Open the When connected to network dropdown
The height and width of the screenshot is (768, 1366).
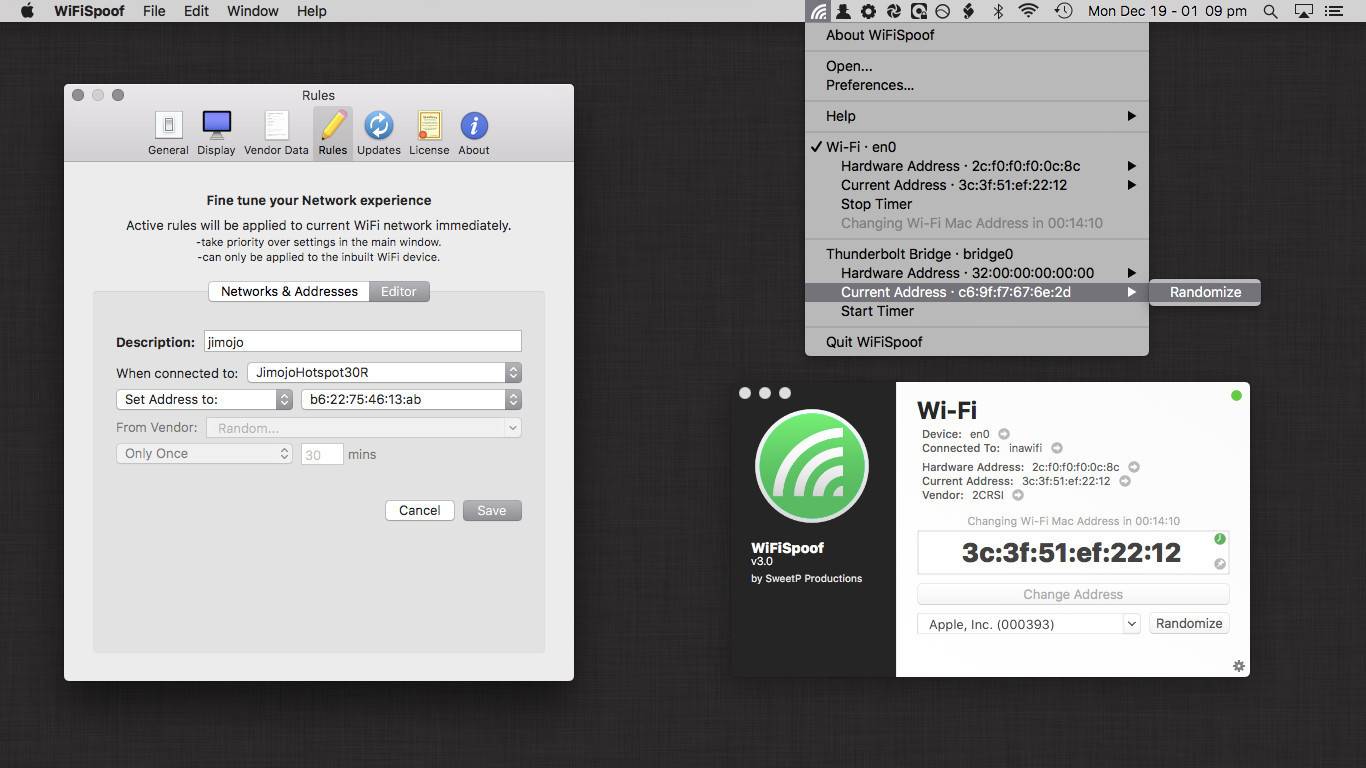[x=384, y=372]
